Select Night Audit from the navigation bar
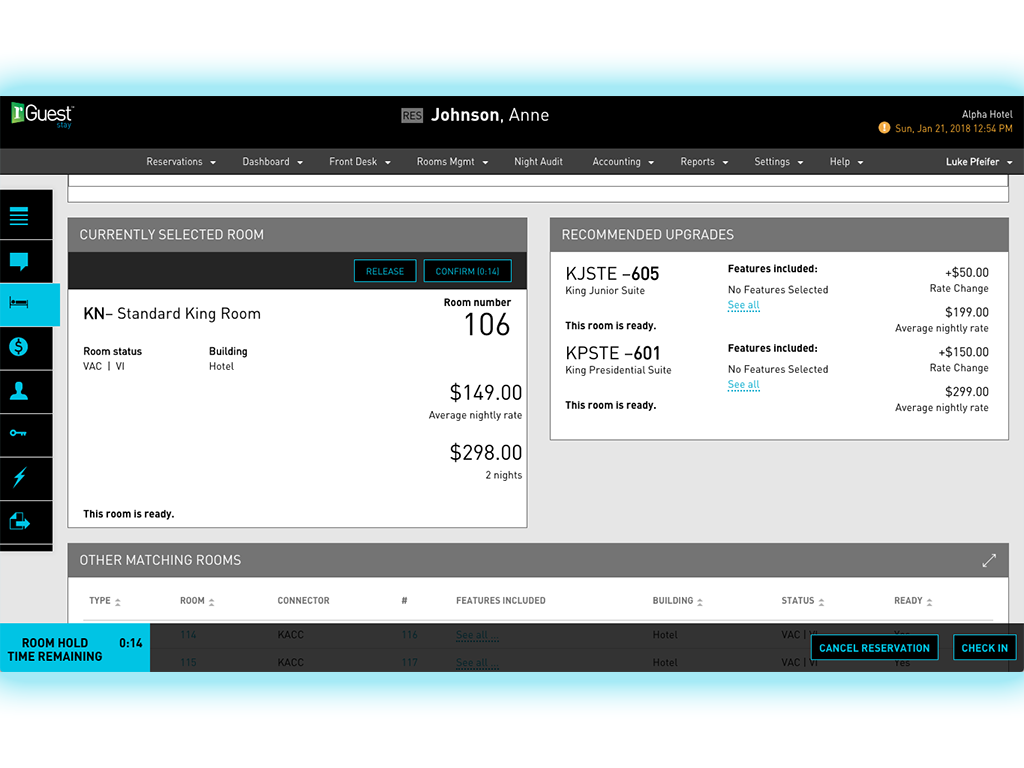 [x=538, y=161]
